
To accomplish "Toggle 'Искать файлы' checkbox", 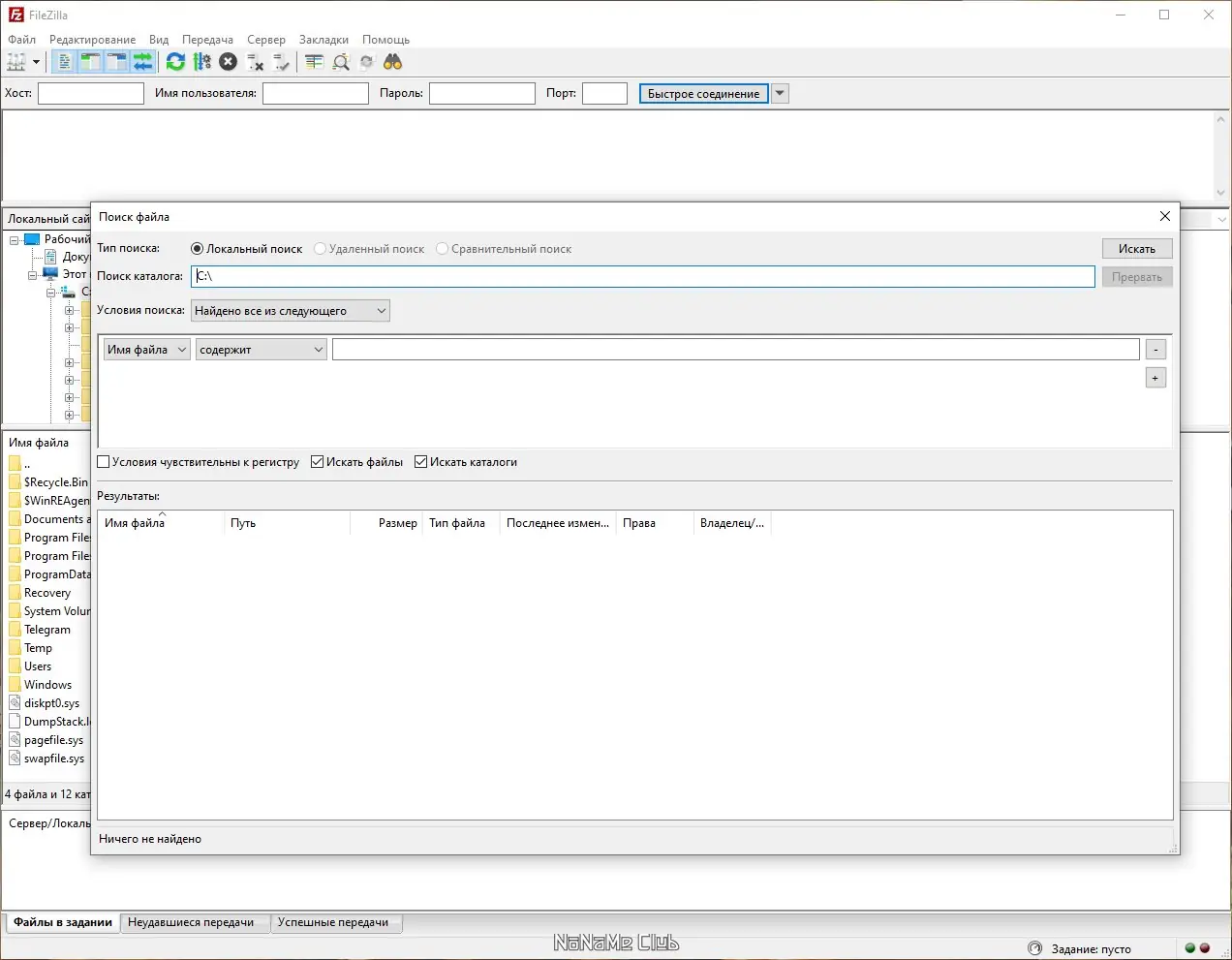I will (317, 462).
